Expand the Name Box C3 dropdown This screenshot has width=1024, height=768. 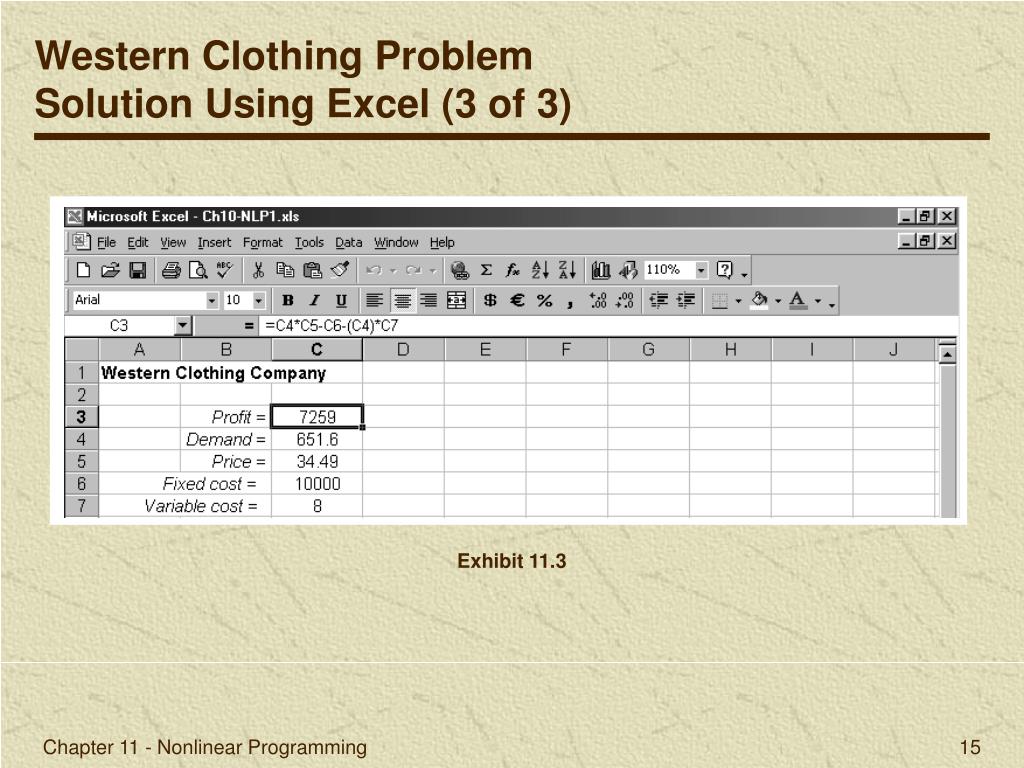pyautogui.click(x=183, y=325)
